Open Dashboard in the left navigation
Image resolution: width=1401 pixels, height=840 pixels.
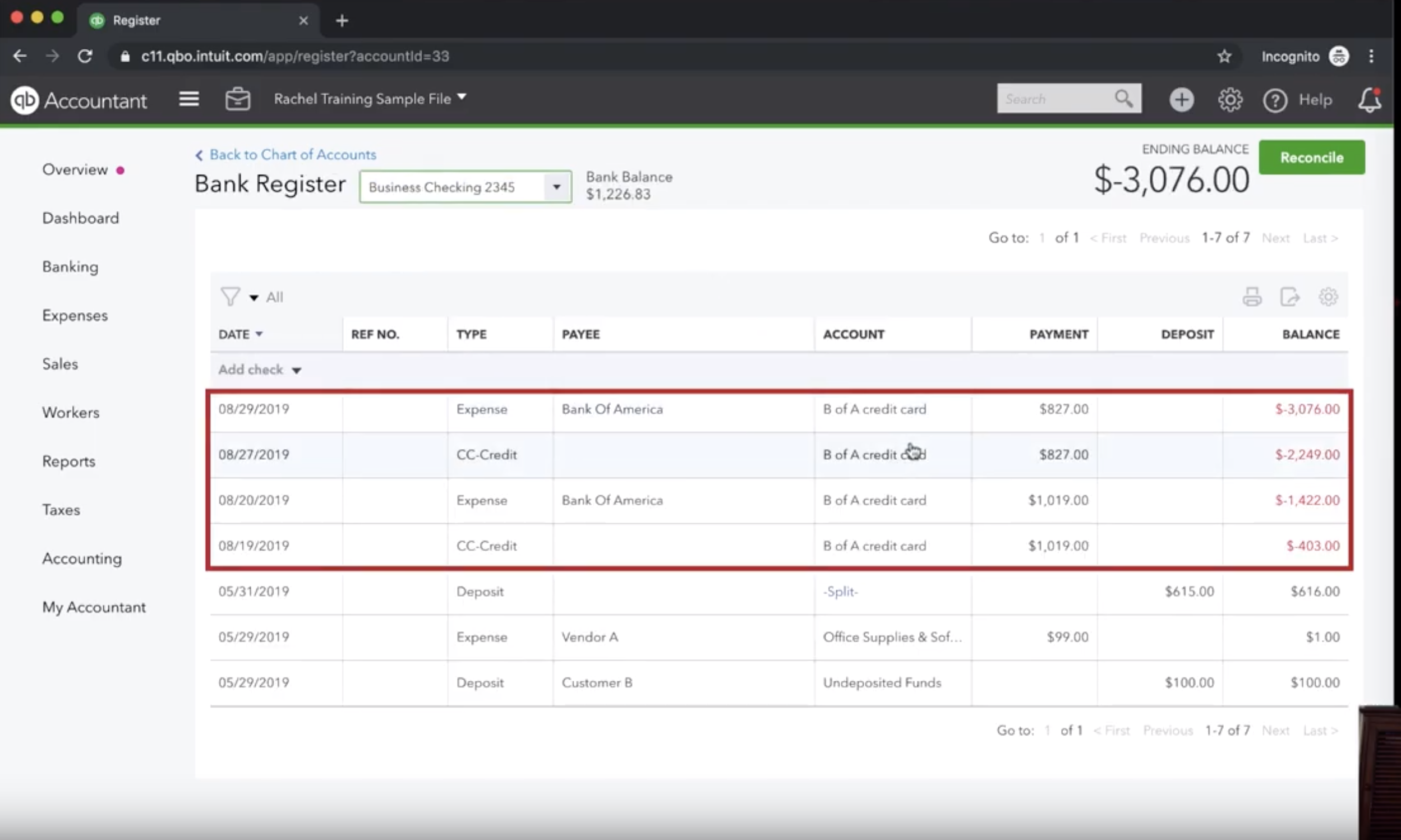[x=80, y=218]
